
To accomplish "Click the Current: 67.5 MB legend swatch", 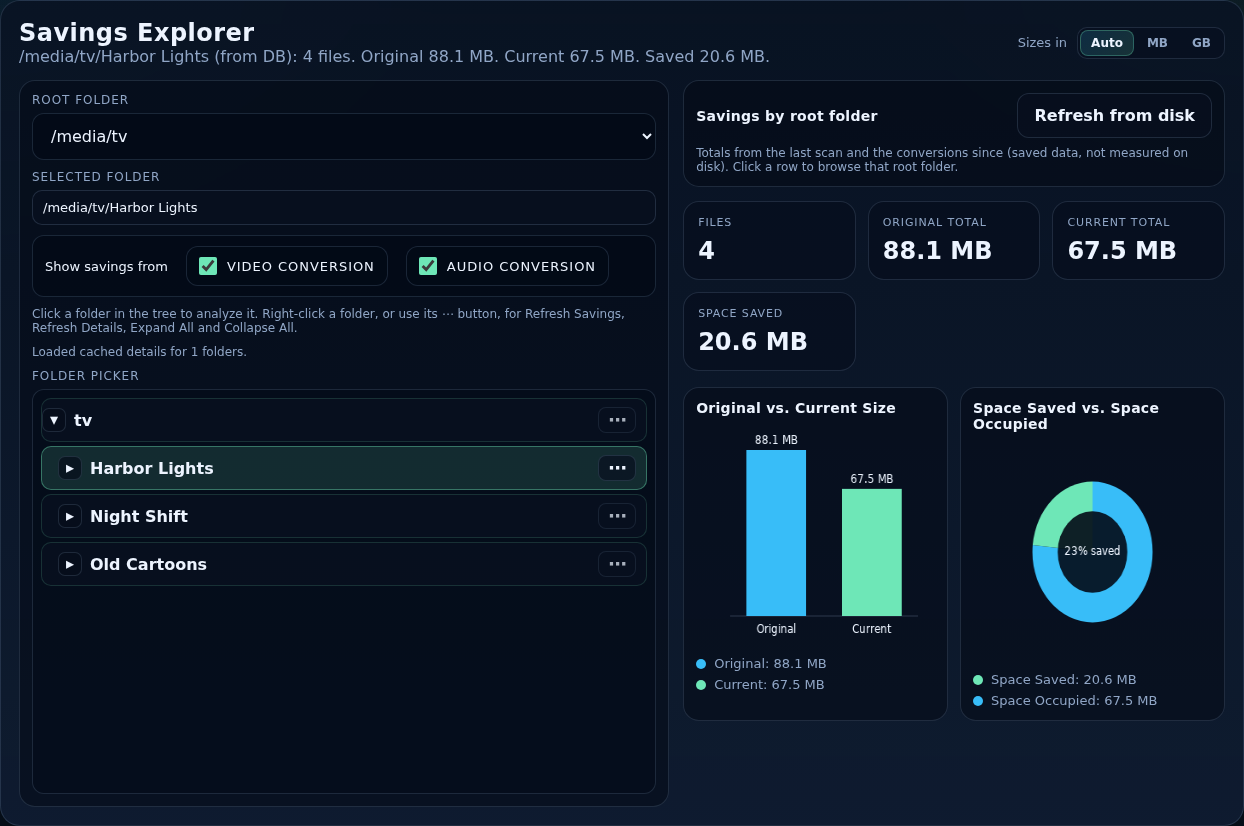I will pos(701,685).
